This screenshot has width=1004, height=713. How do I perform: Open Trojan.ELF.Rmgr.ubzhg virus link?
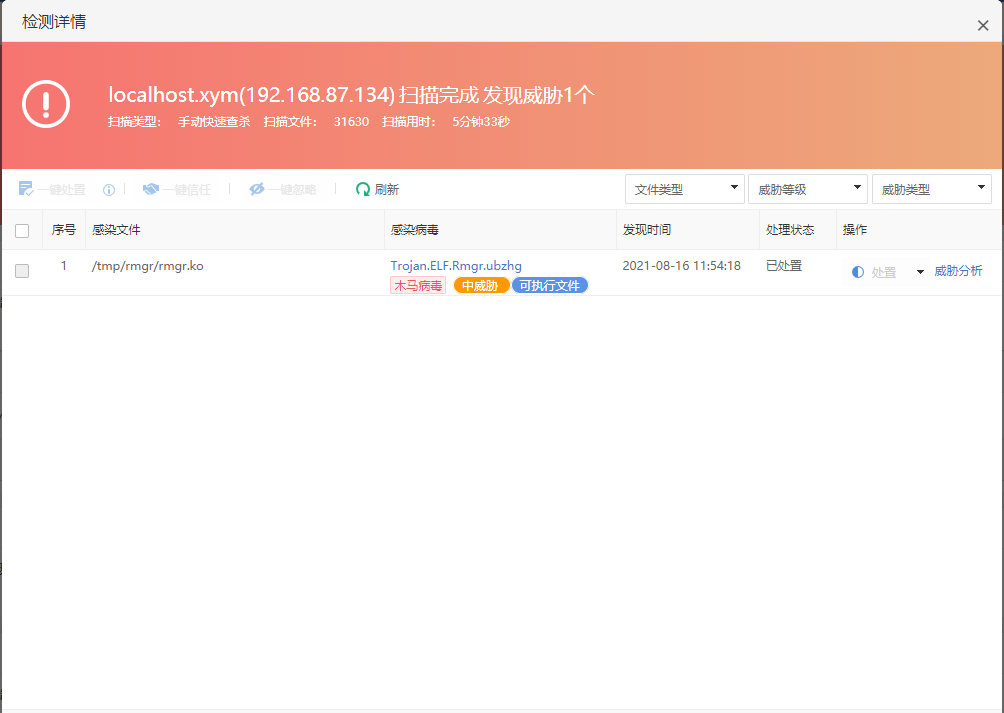click(456, 266)
